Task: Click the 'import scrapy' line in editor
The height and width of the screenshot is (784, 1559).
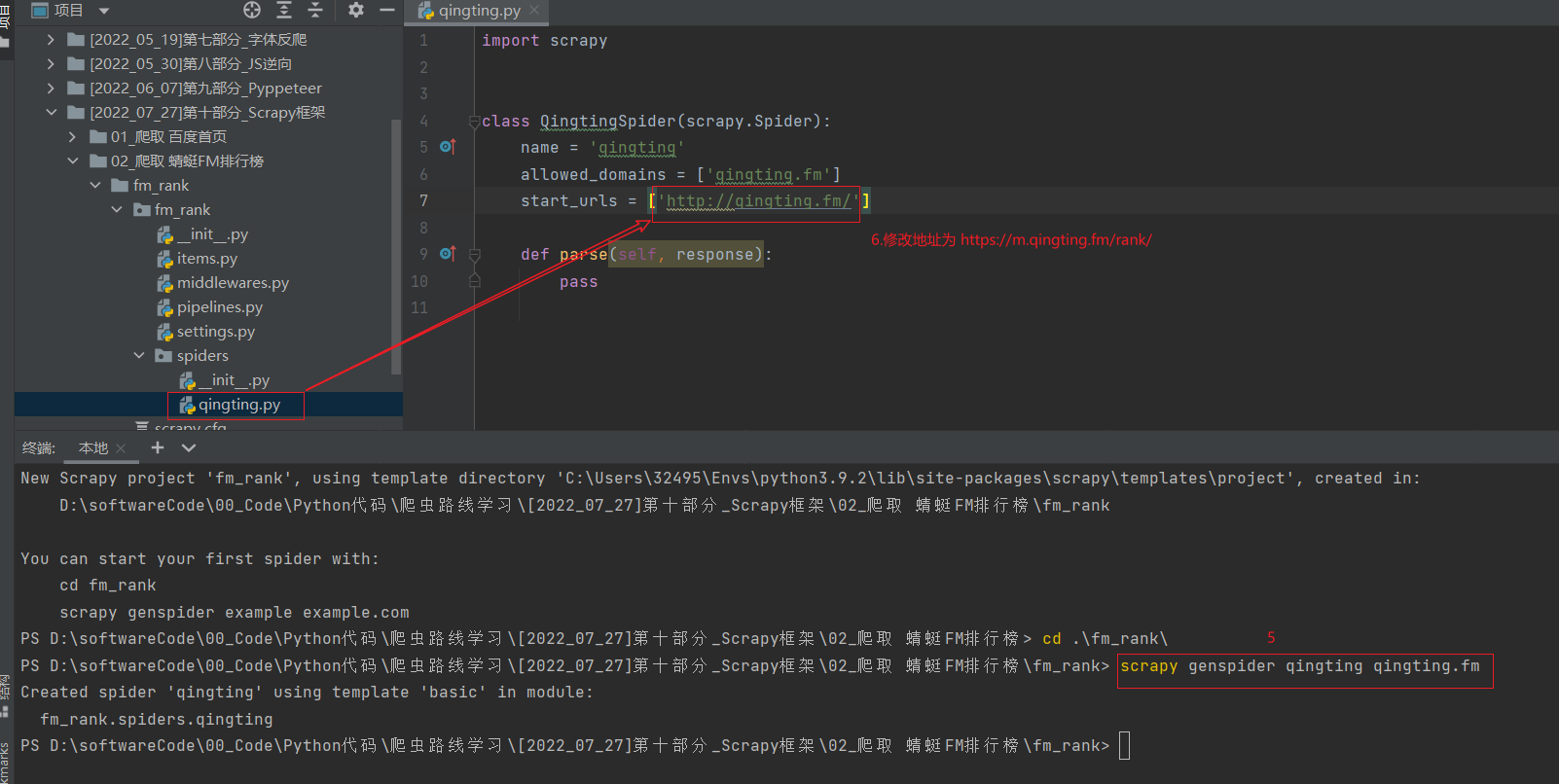Action: (x=545, y=41)
